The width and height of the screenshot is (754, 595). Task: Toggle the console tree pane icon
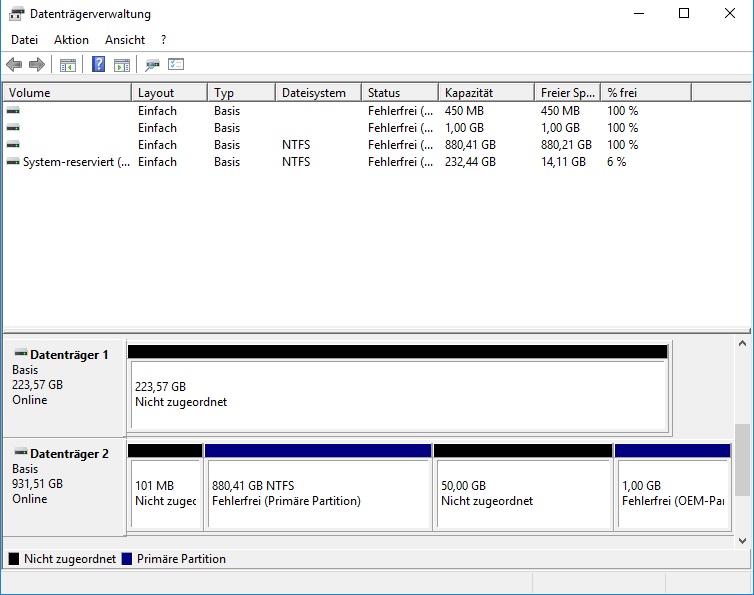(68, 64)
